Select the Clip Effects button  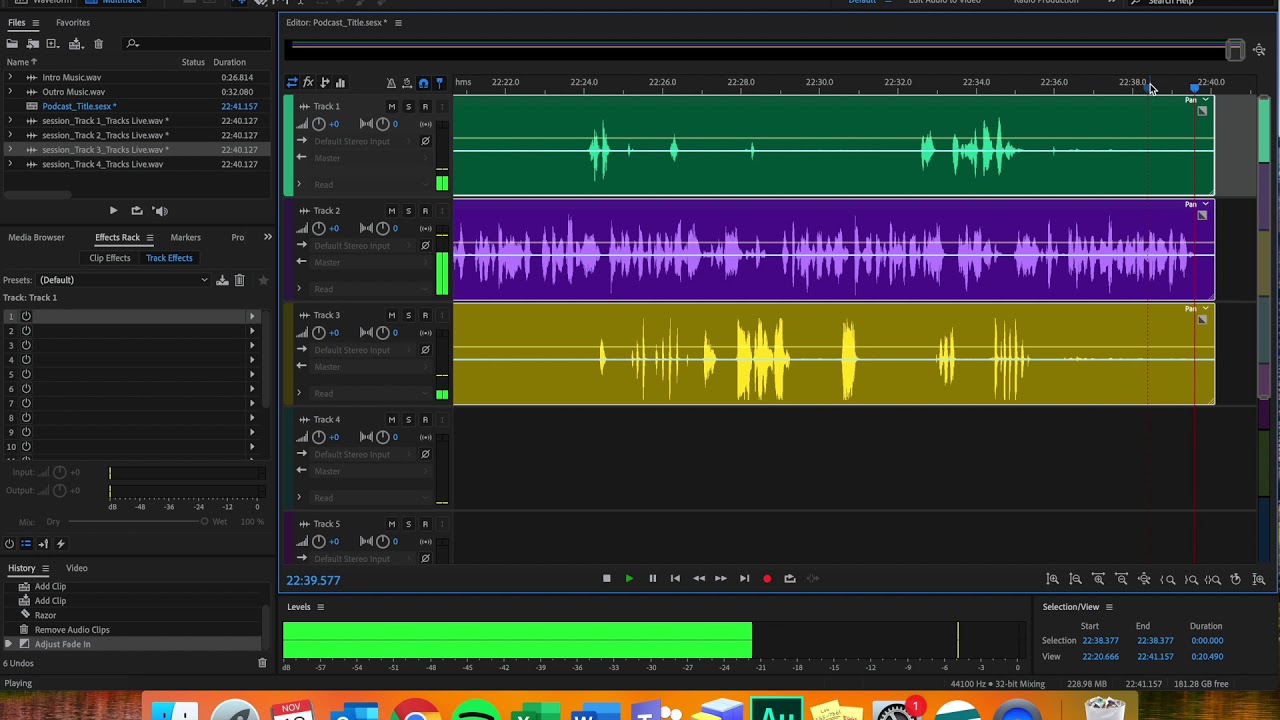tap(110, 258)
